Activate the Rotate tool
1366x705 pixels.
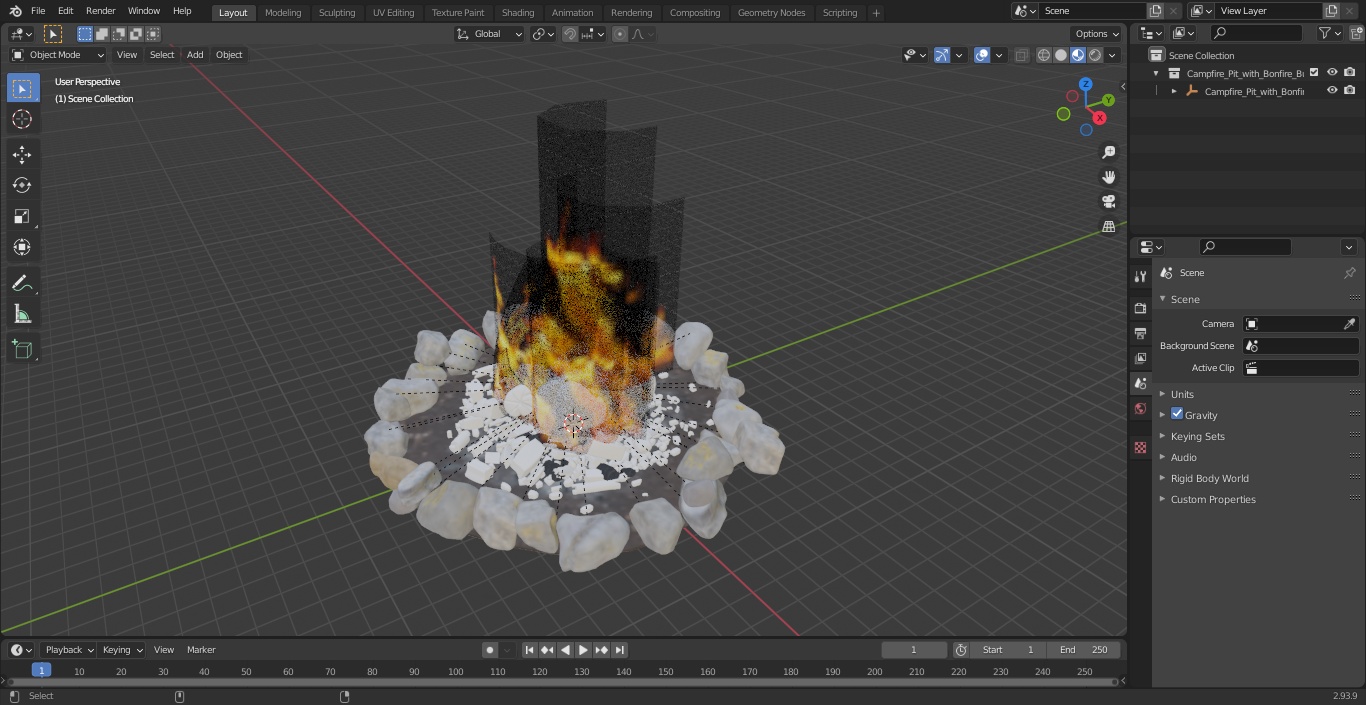tap(22, 185)
